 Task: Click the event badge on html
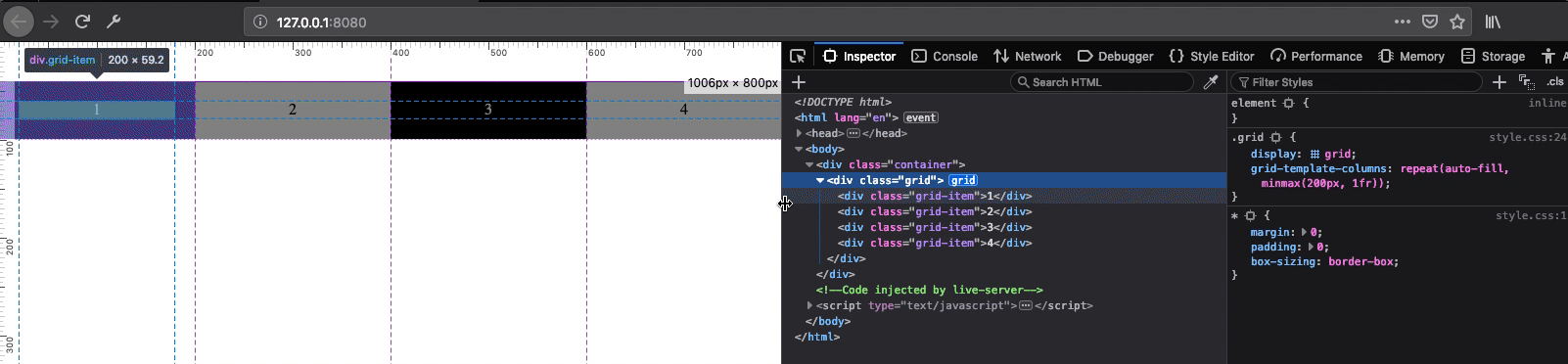coord(920,117)
